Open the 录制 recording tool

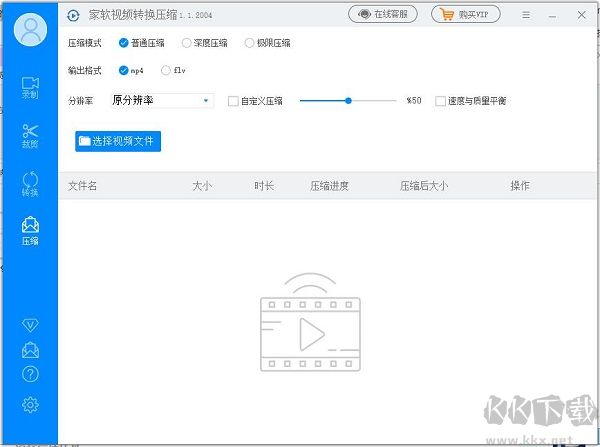pyautogui.click(x=30, y=87)
